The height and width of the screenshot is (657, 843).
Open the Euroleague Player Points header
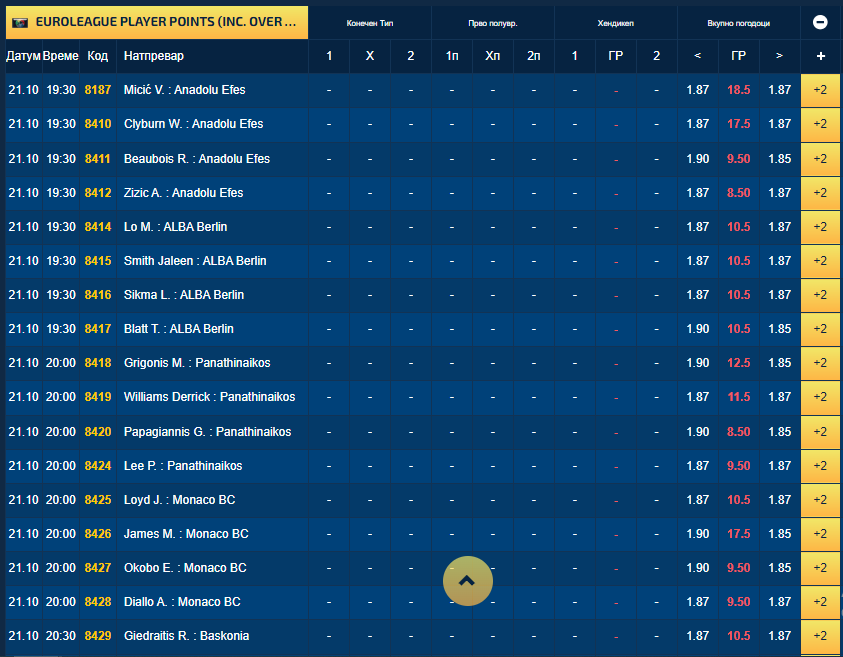pos(157,23)
